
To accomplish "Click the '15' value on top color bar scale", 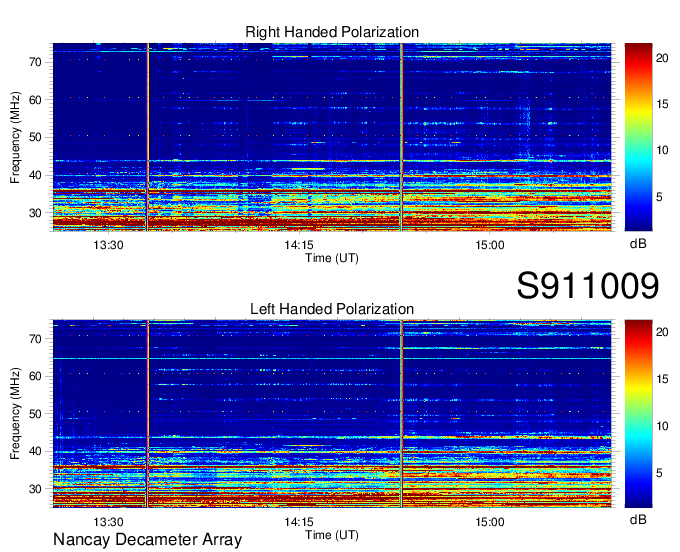I will pyautogui.click(x=662, y=105).
